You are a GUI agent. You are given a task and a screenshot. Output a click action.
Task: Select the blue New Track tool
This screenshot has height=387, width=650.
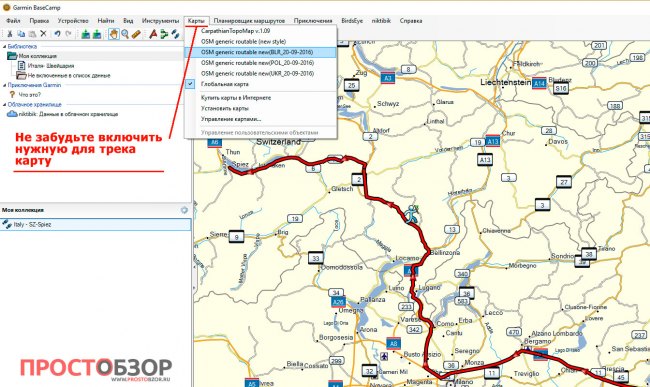(175, 34)
